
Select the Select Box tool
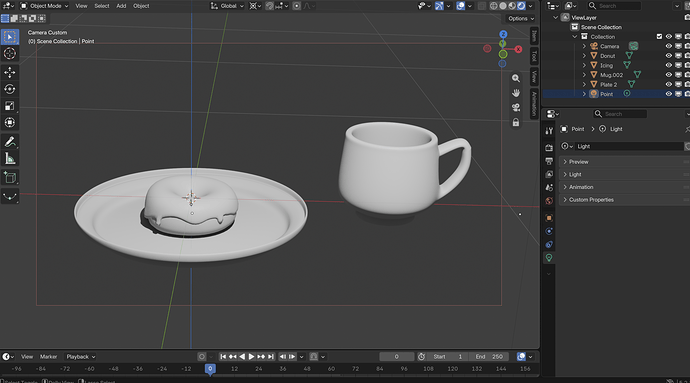pyautogui.click(x=10, y=37)
